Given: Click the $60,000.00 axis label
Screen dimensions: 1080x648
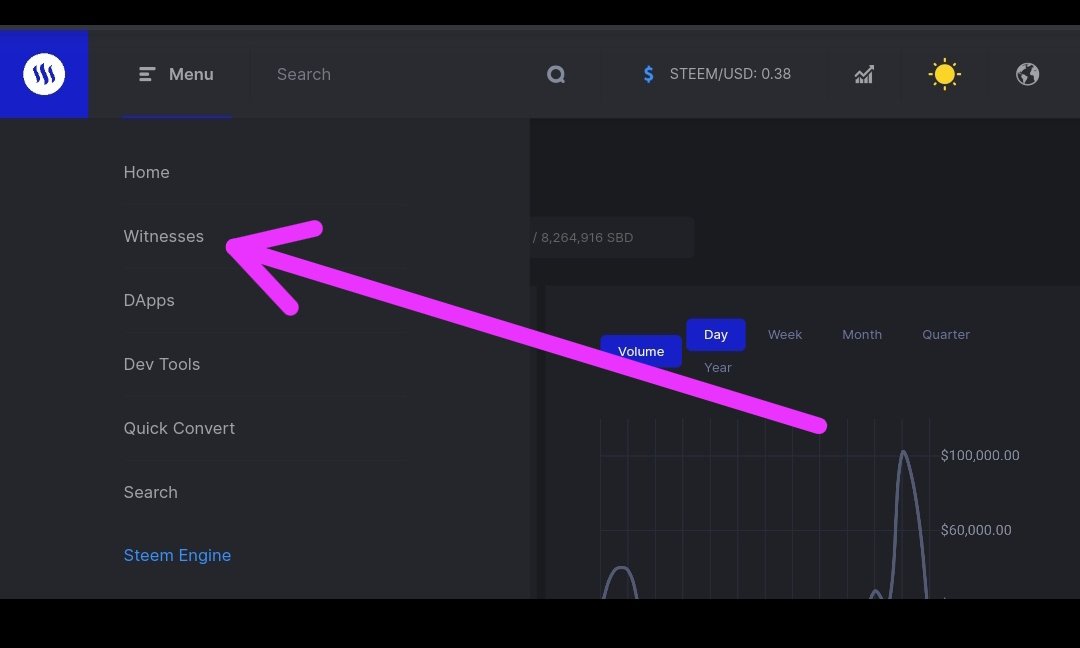Looking at the screenshot, I should [x=976, y=530].
